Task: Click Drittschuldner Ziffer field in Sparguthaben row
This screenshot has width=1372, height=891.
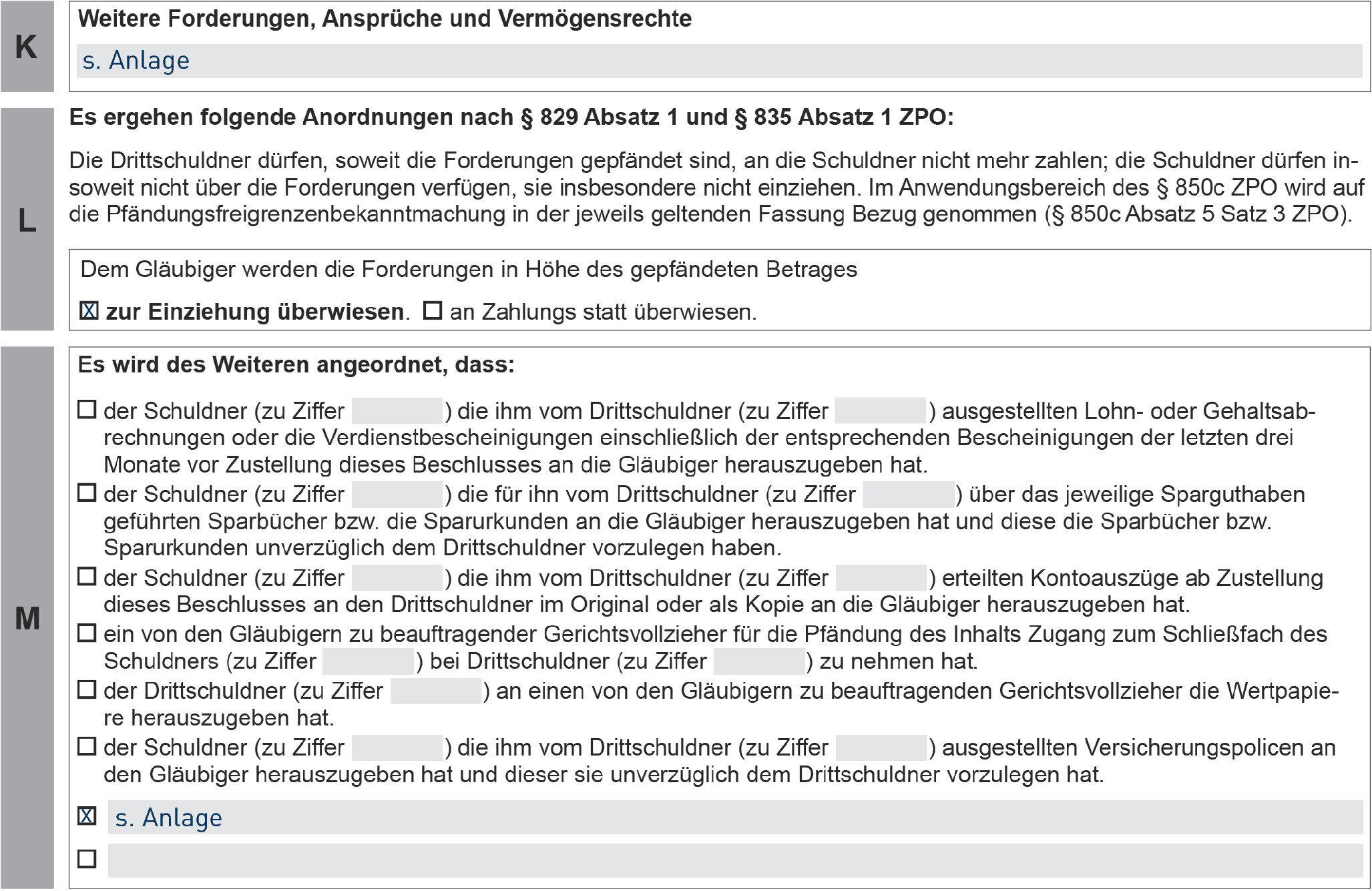Action: coord(908,495)
